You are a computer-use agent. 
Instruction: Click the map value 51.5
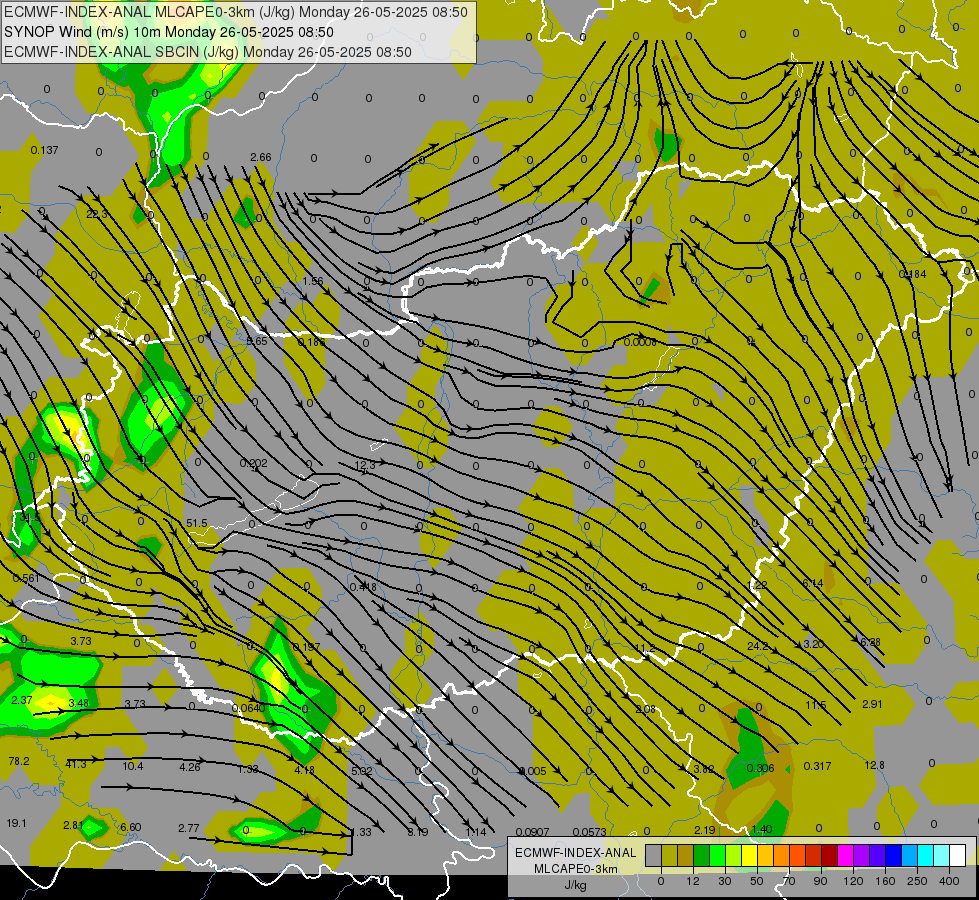[197, 523]
